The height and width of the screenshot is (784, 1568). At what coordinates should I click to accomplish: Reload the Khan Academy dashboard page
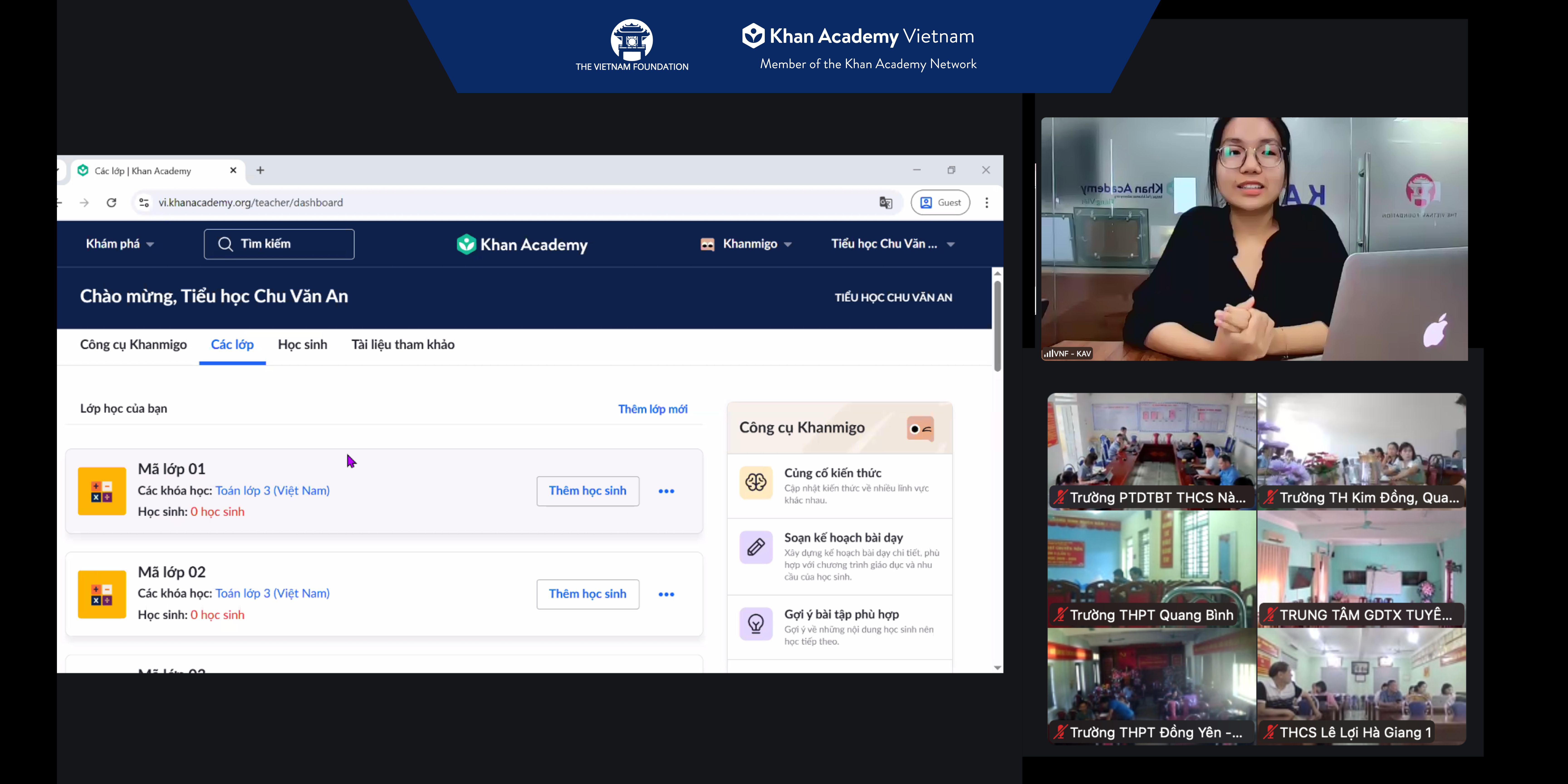(111, 203)
